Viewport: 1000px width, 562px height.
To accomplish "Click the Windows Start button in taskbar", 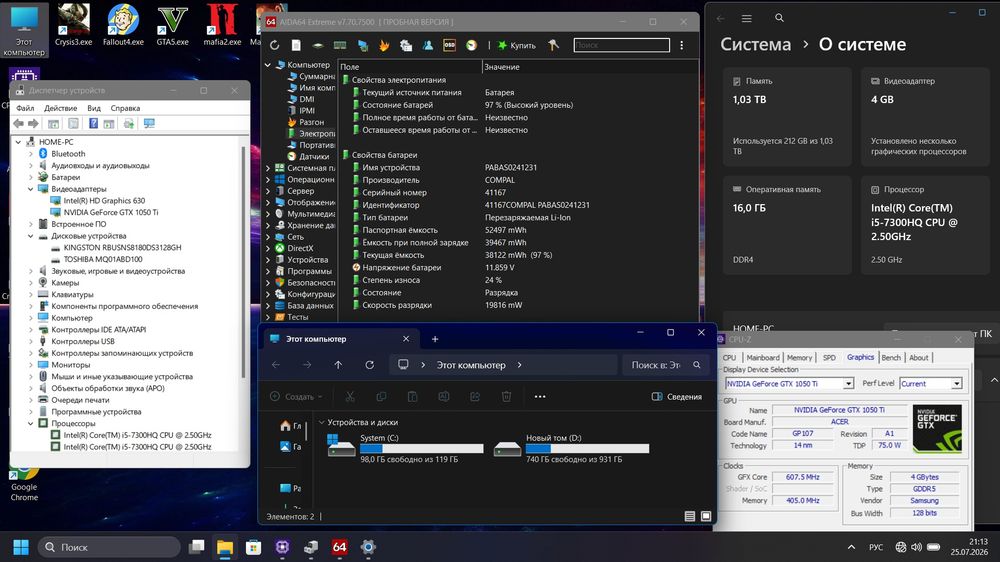I will (21, 547).
